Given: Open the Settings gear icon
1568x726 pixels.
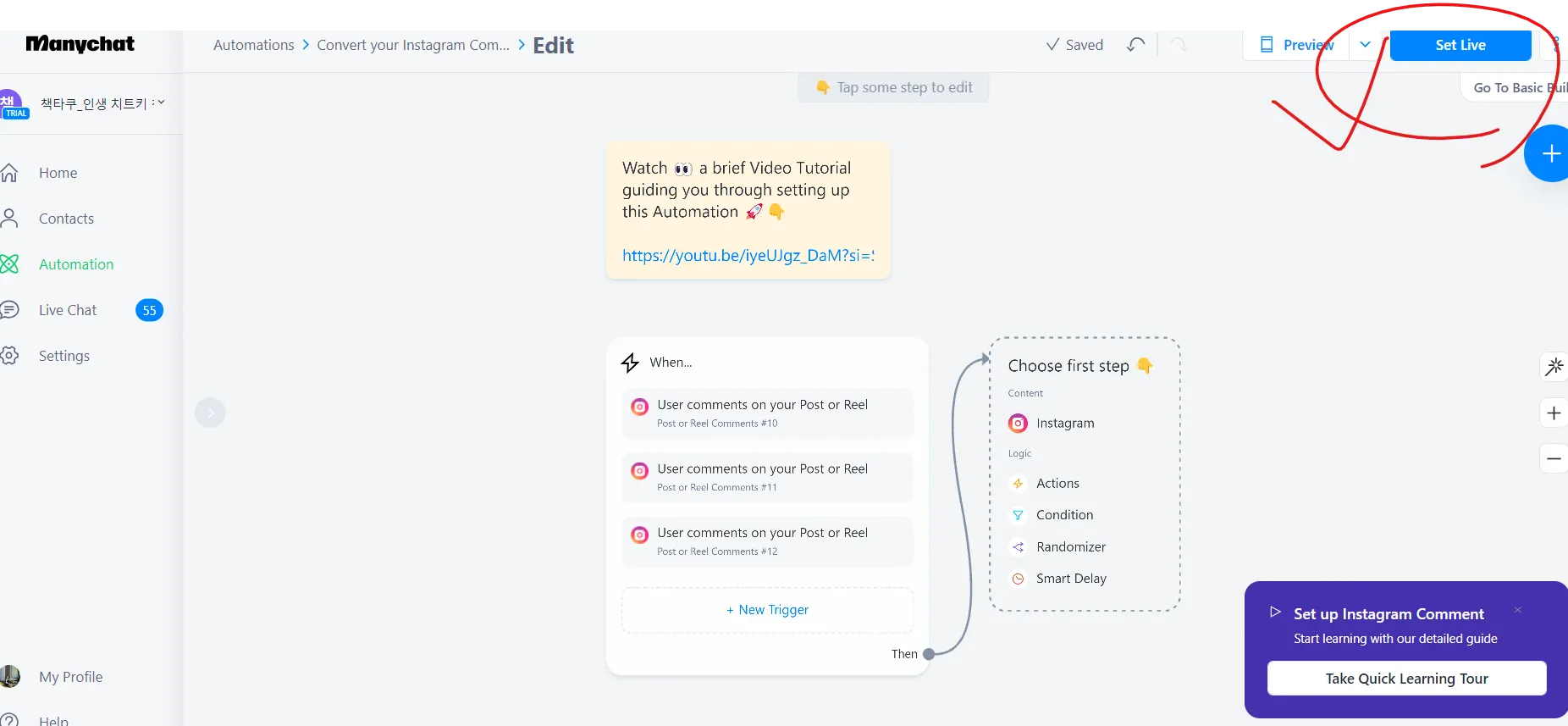Looking at the screenshot, I should [x=9, y=356].
